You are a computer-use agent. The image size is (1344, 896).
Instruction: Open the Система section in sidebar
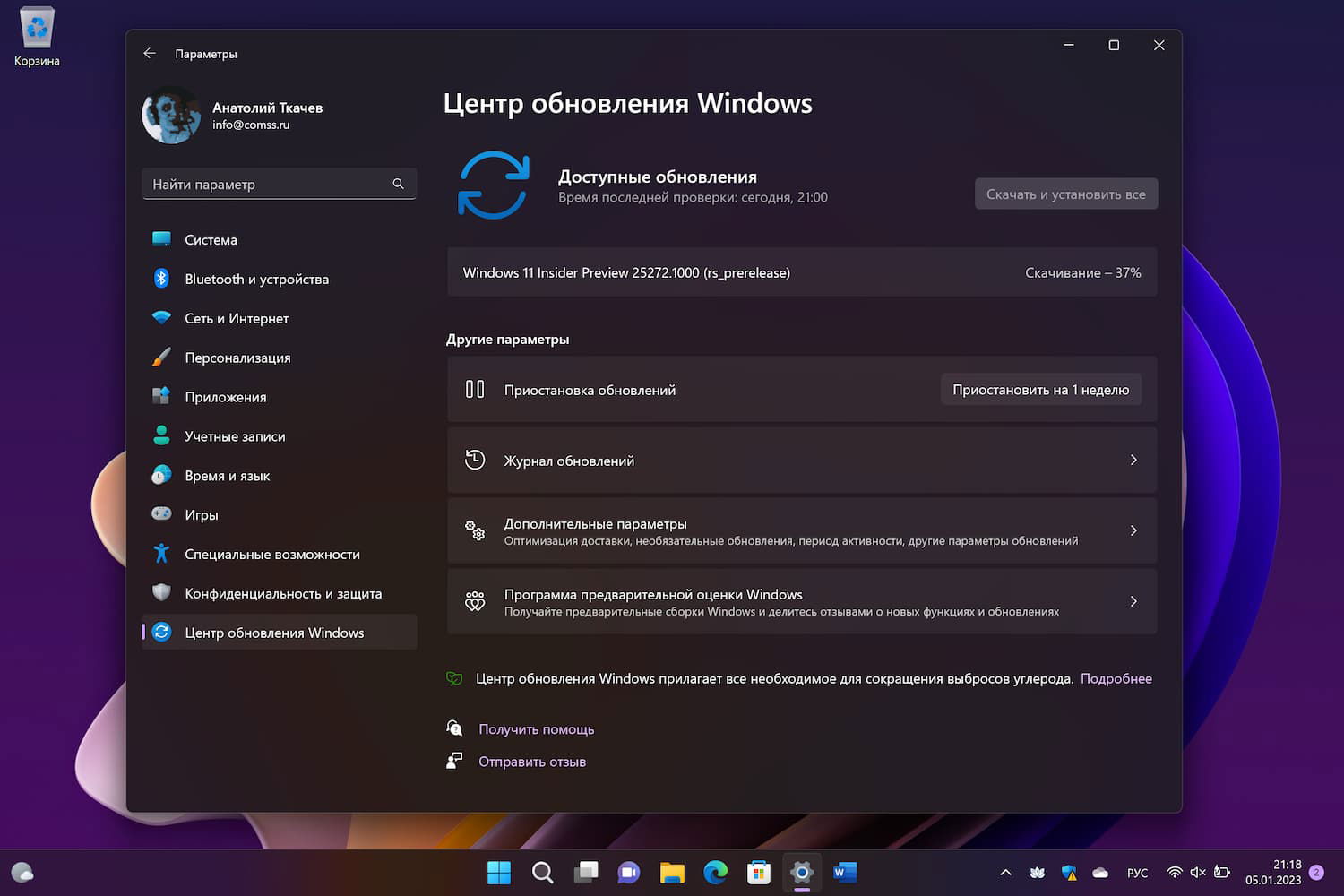pyautogui.click(x=211, y=239)
